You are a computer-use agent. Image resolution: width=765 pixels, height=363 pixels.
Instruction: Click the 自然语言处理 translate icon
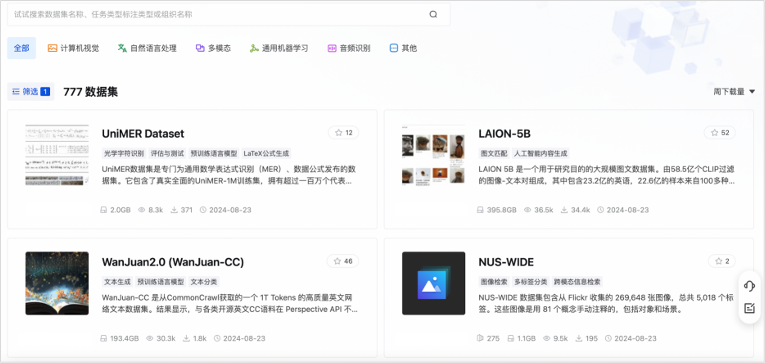122,48
